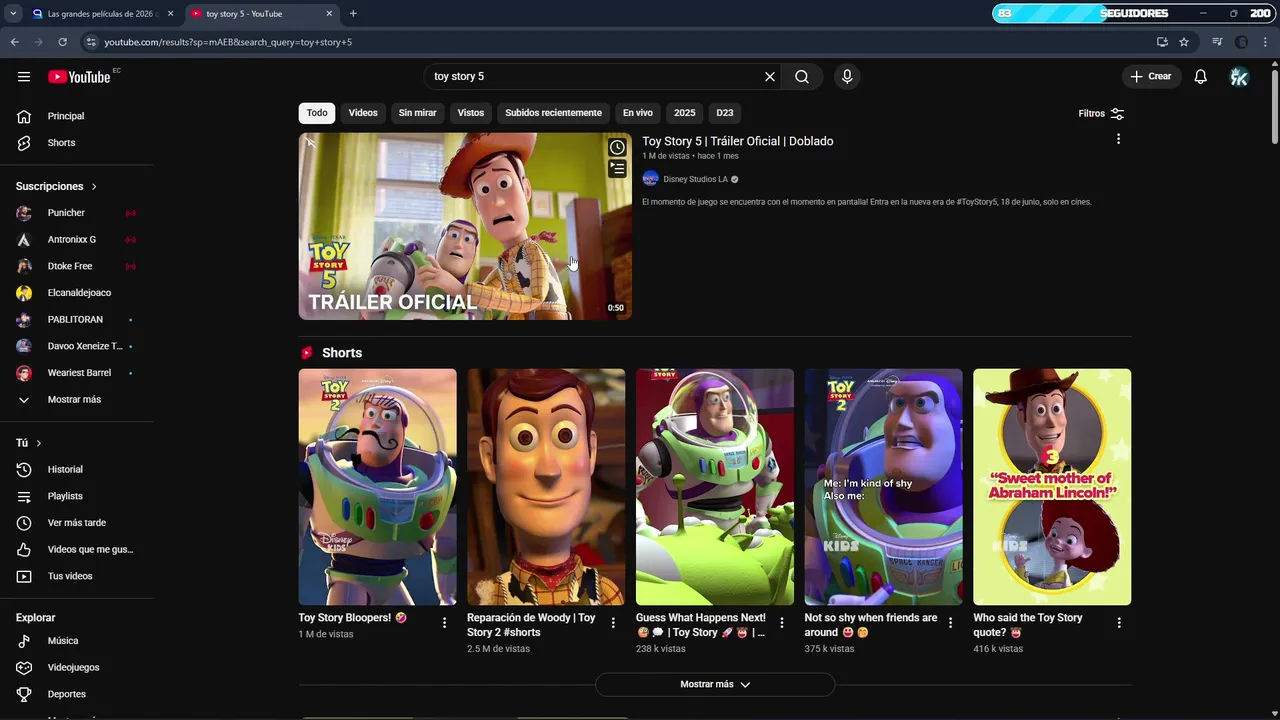The height and width of the screenshot is (720, 1280).
Task: Open three-dot menu of Toy Story 5 trailer
Action: click(1118, 139)
